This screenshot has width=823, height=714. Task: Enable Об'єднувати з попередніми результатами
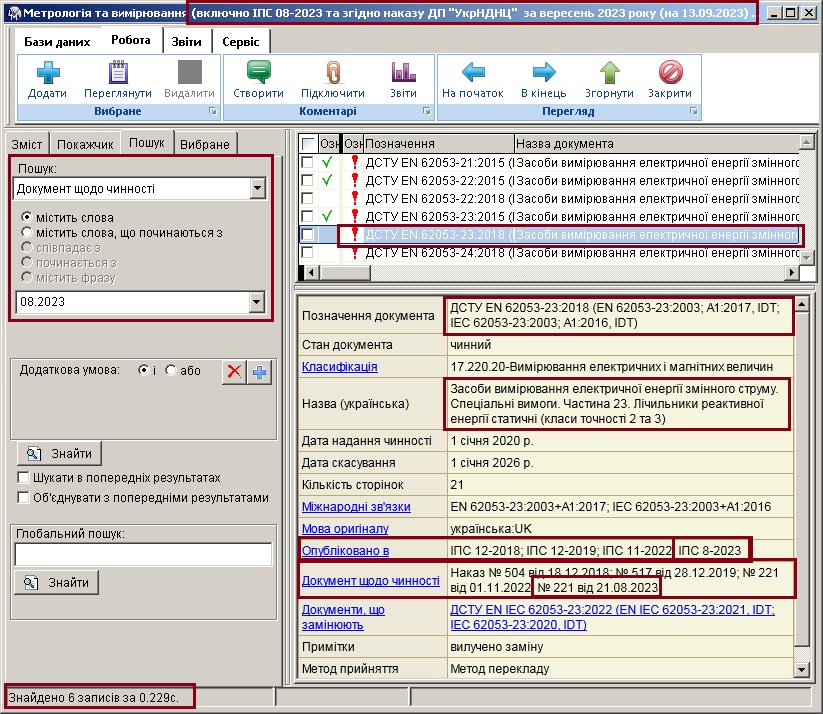(x=23, y=498)
